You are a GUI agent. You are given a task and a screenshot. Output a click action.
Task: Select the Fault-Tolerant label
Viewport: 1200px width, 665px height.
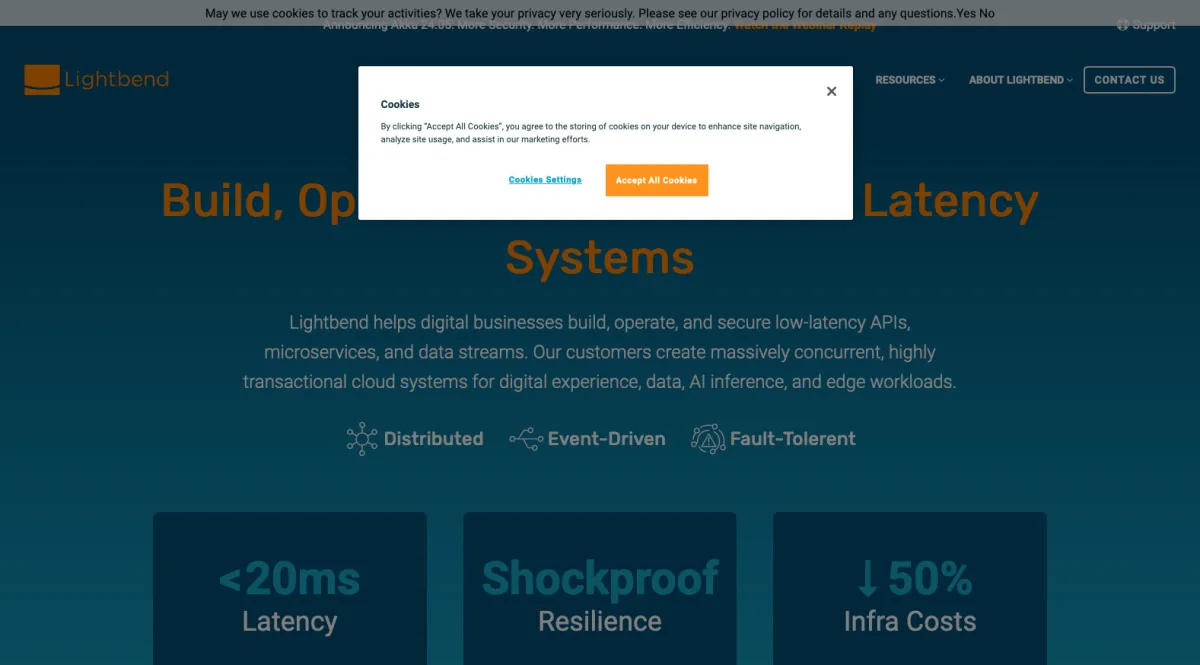point(793,438)
